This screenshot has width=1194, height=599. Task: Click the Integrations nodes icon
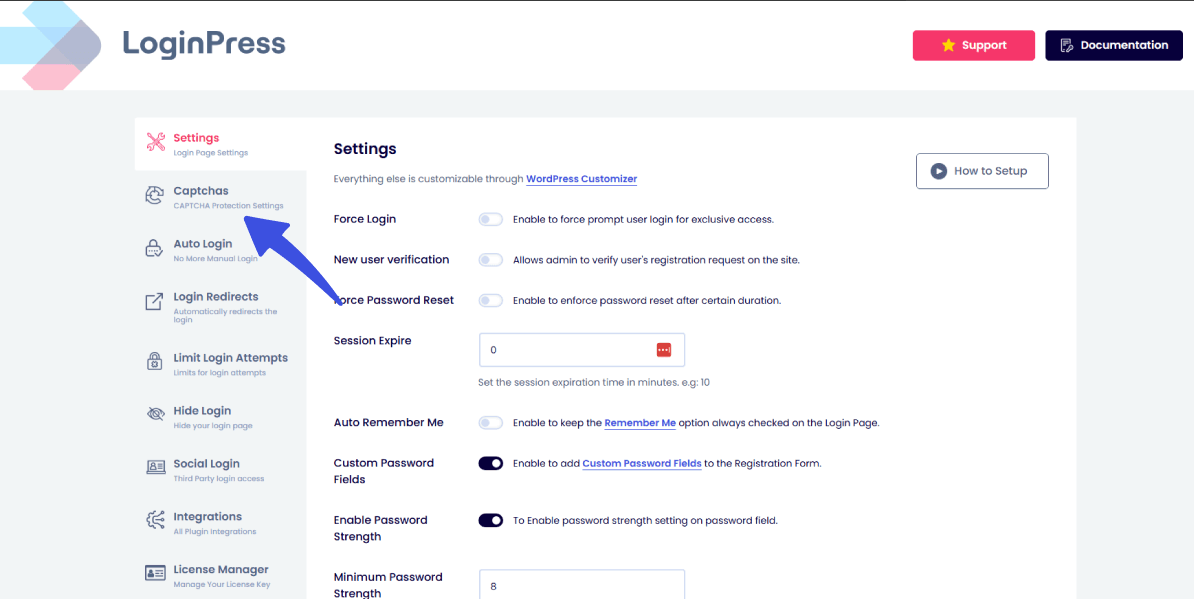tap(155, 521)
